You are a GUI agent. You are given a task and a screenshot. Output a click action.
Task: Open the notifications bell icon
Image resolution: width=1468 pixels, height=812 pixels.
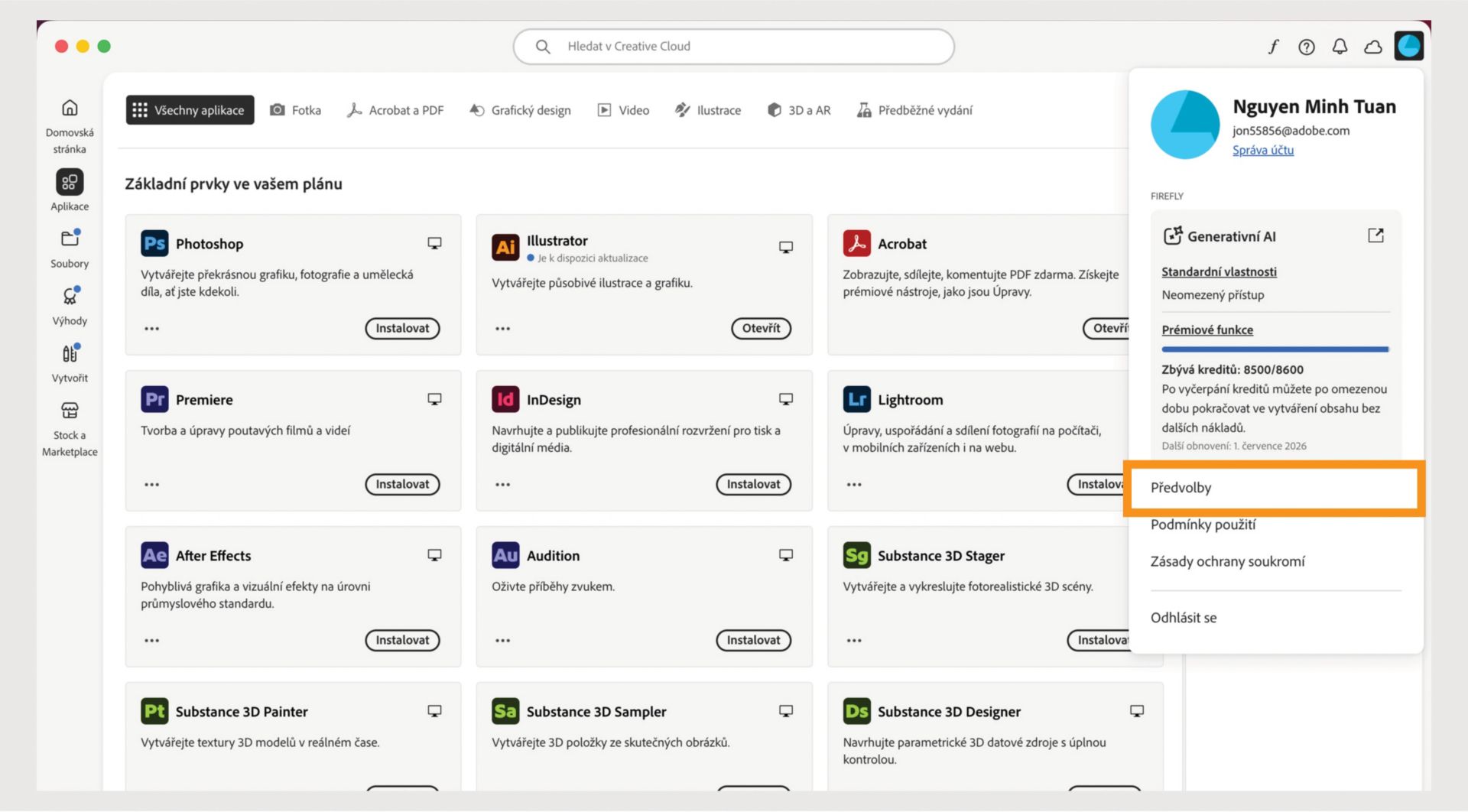(1340, 47)
